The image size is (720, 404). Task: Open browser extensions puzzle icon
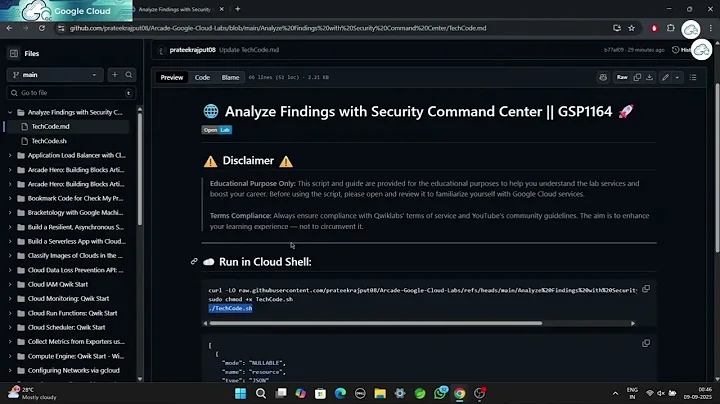click(x=671, y=28)
